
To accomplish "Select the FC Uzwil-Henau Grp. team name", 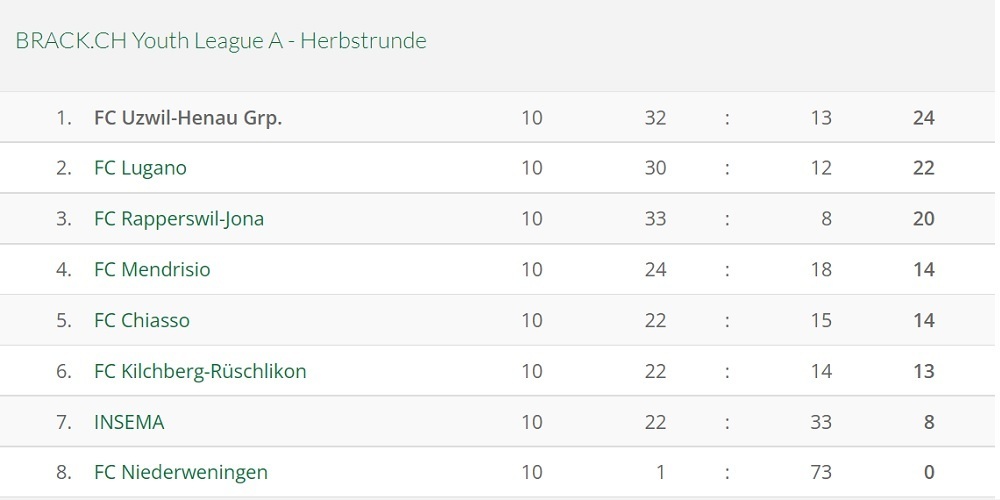I will pos(188,118).
